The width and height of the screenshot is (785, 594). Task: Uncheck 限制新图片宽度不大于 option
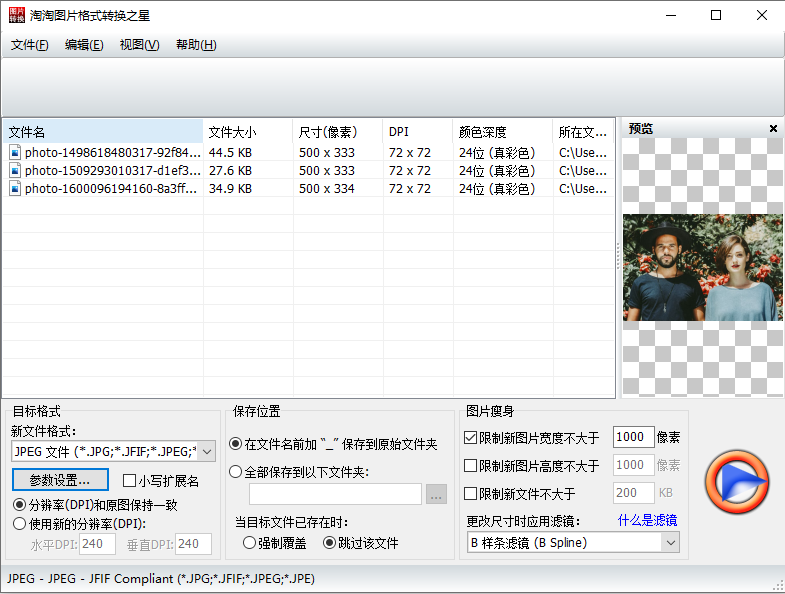472,438
